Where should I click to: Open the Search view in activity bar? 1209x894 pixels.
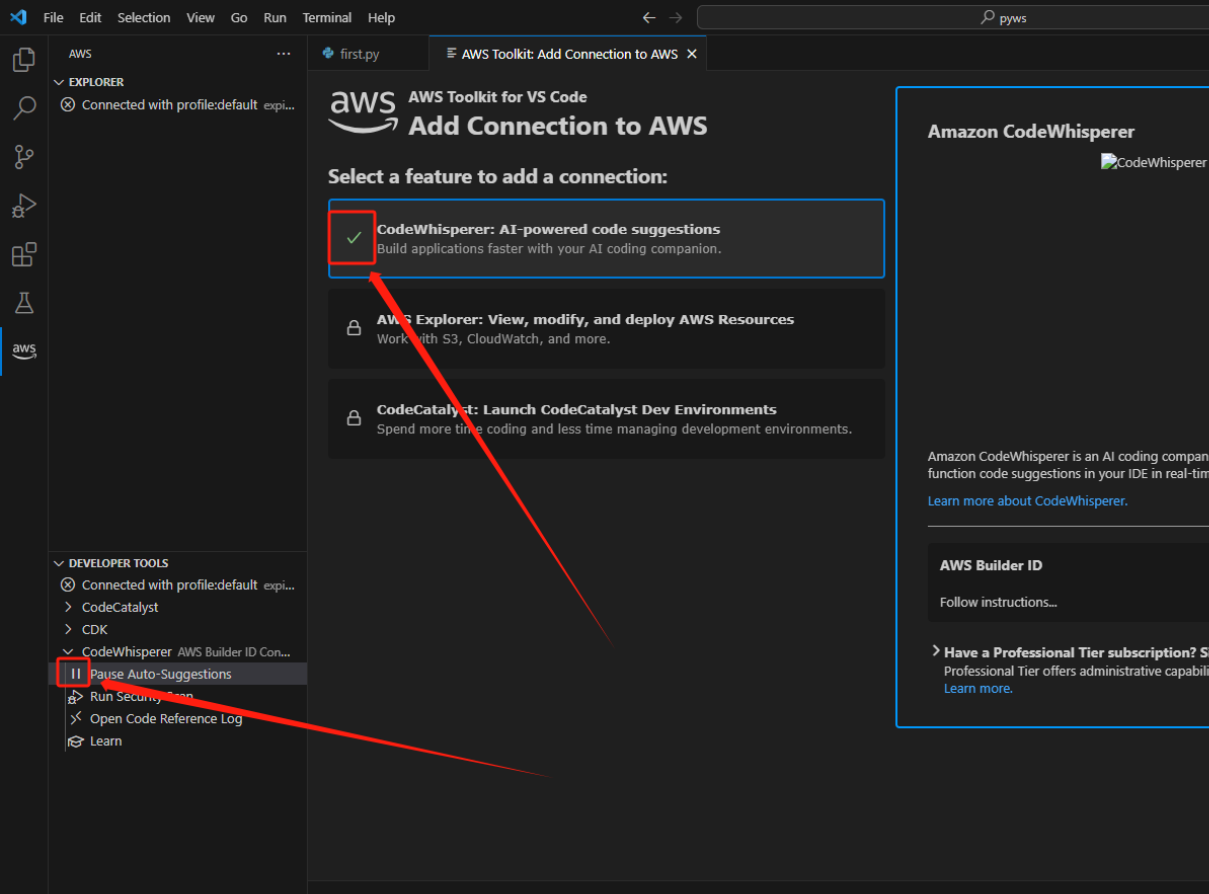[24, 108]
